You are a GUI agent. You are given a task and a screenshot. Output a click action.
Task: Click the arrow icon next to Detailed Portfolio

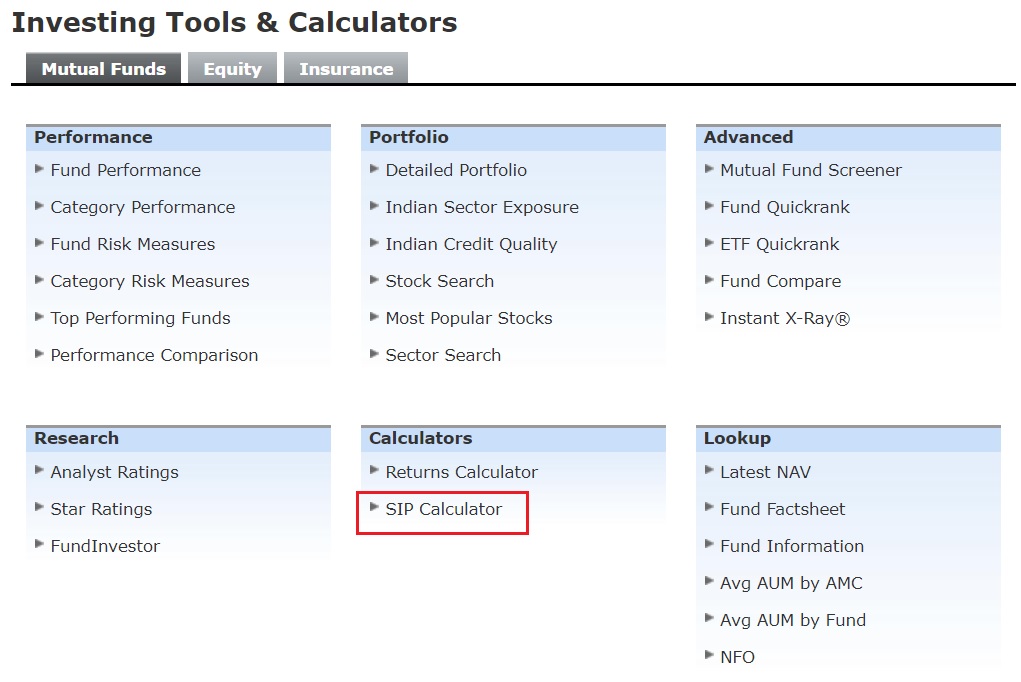tap(375, 169)
